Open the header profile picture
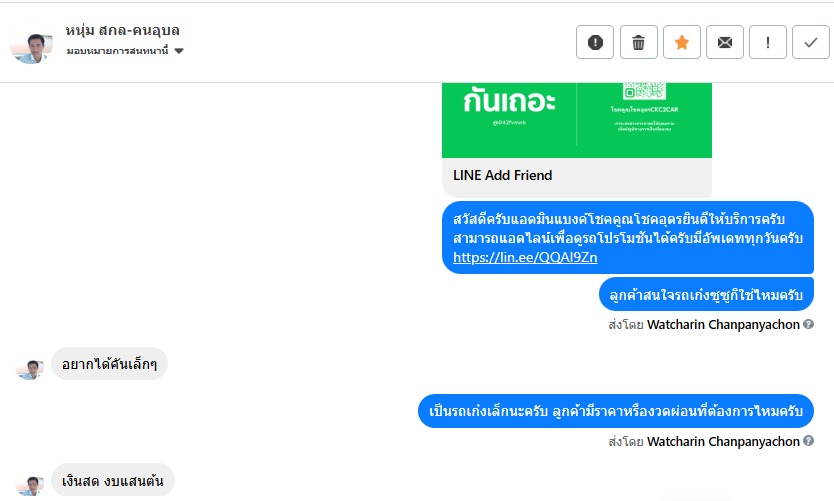 point(31,47)
